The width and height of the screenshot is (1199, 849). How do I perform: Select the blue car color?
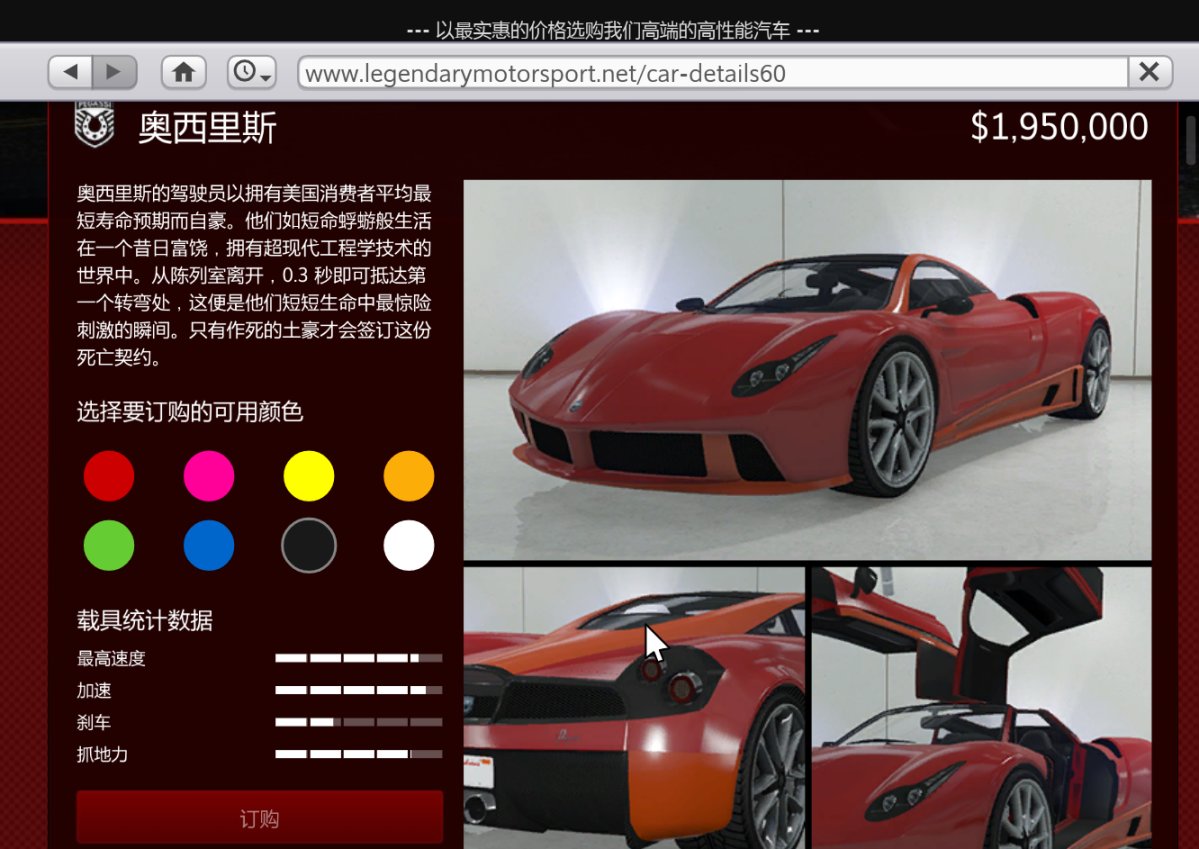209,545
